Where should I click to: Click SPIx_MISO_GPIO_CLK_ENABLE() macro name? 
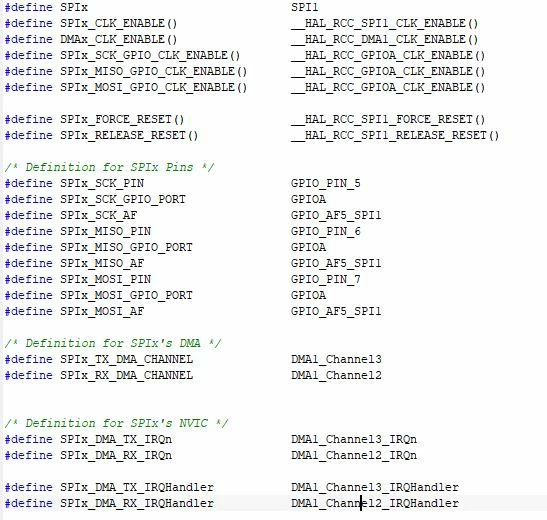pos(153,72)
